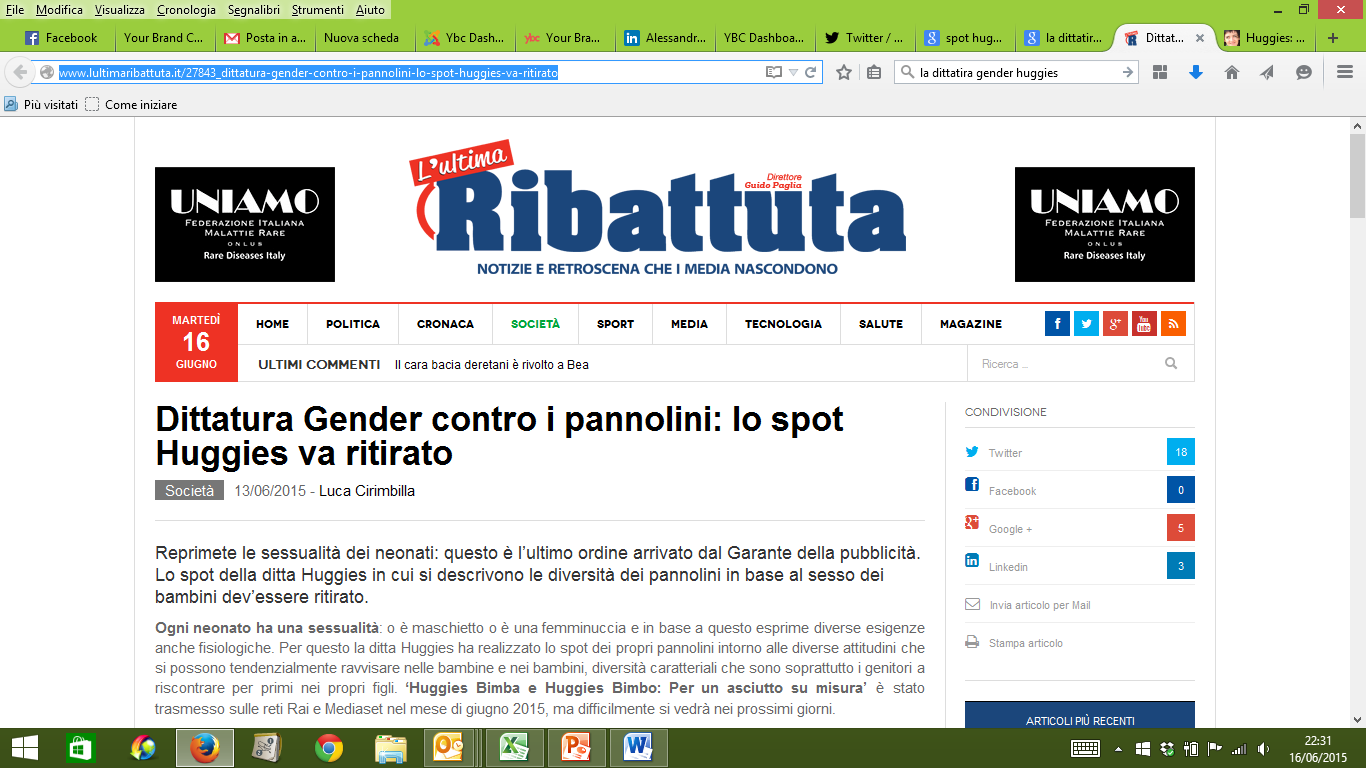Reload the page with the refresh icon
This screenshot has height=768, width=1366.
[811, 72]
